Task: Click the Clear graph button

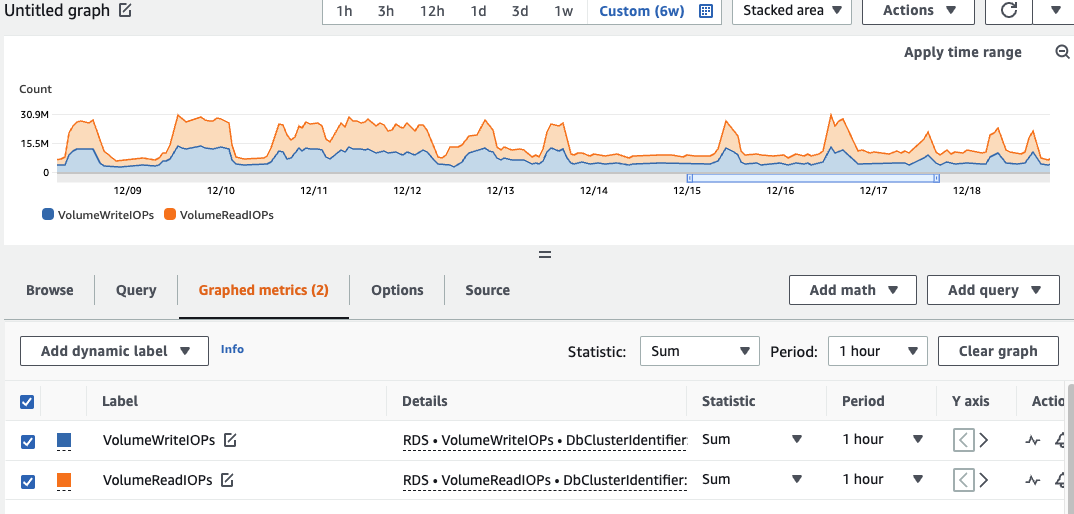Action: (x=997, y=351)
